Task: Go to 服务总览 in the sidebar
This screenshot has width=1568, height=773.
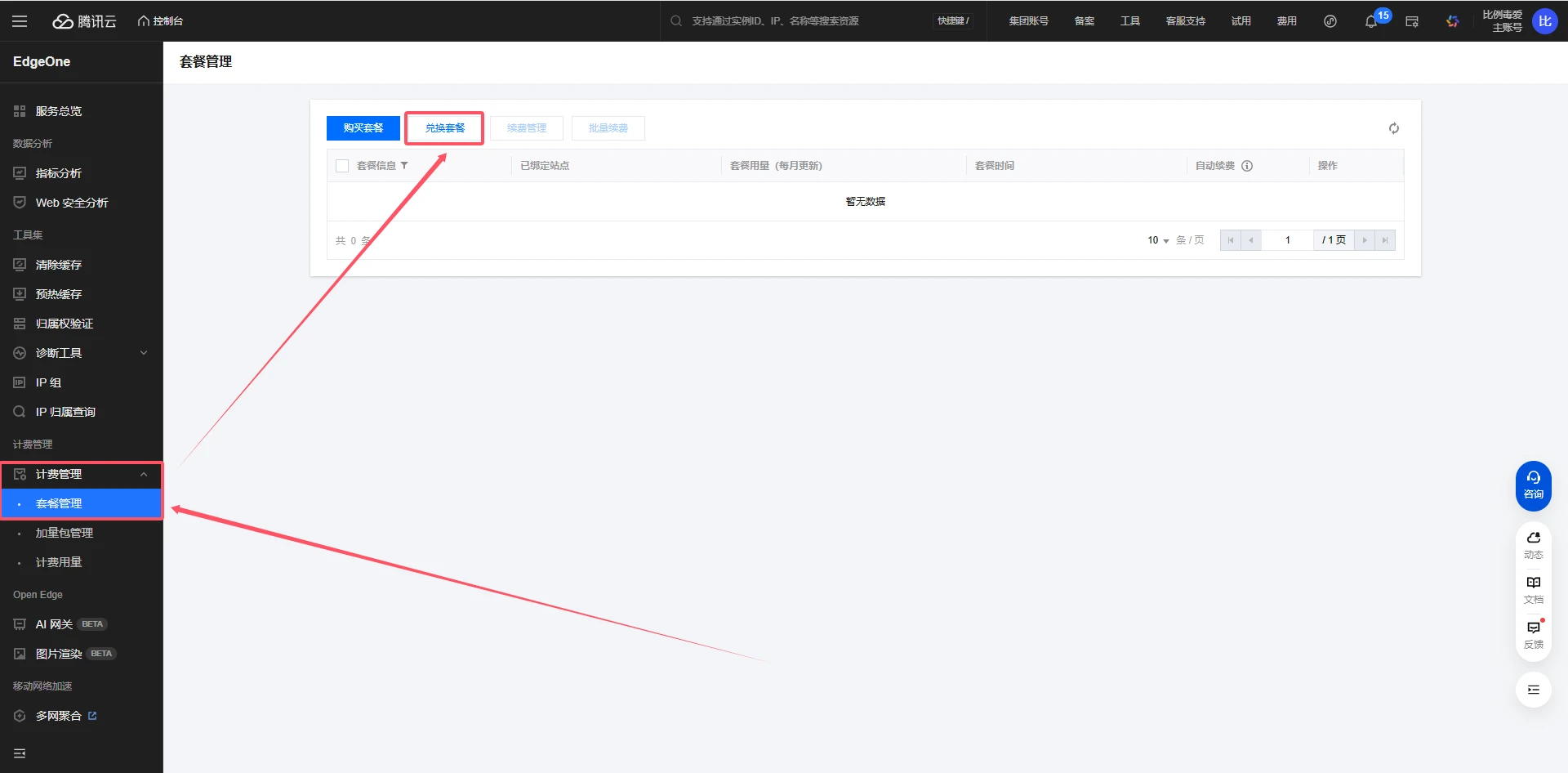Action: (x=59, y=111)
